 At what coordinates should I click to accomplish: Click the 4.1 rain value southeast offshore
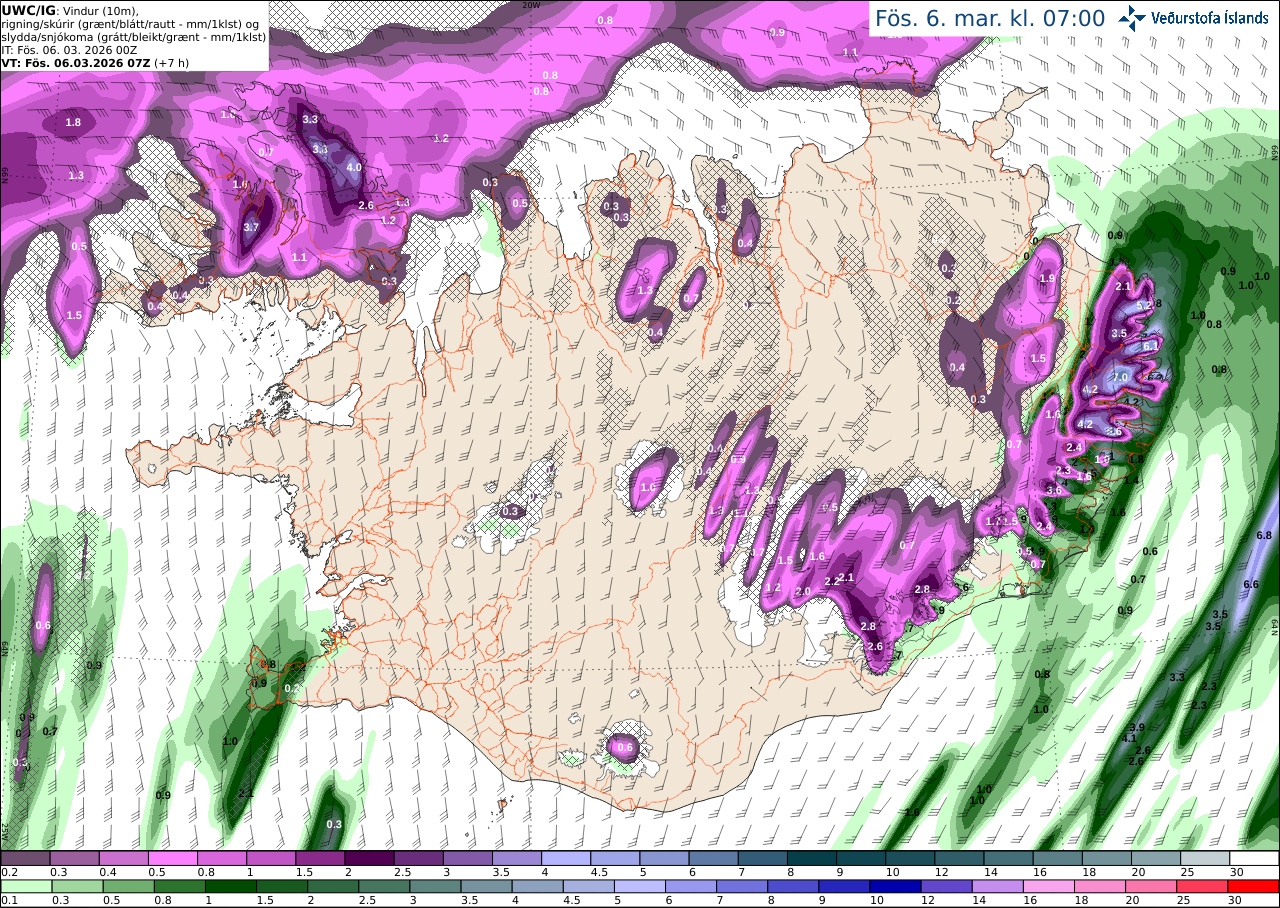click(1129, 738)
